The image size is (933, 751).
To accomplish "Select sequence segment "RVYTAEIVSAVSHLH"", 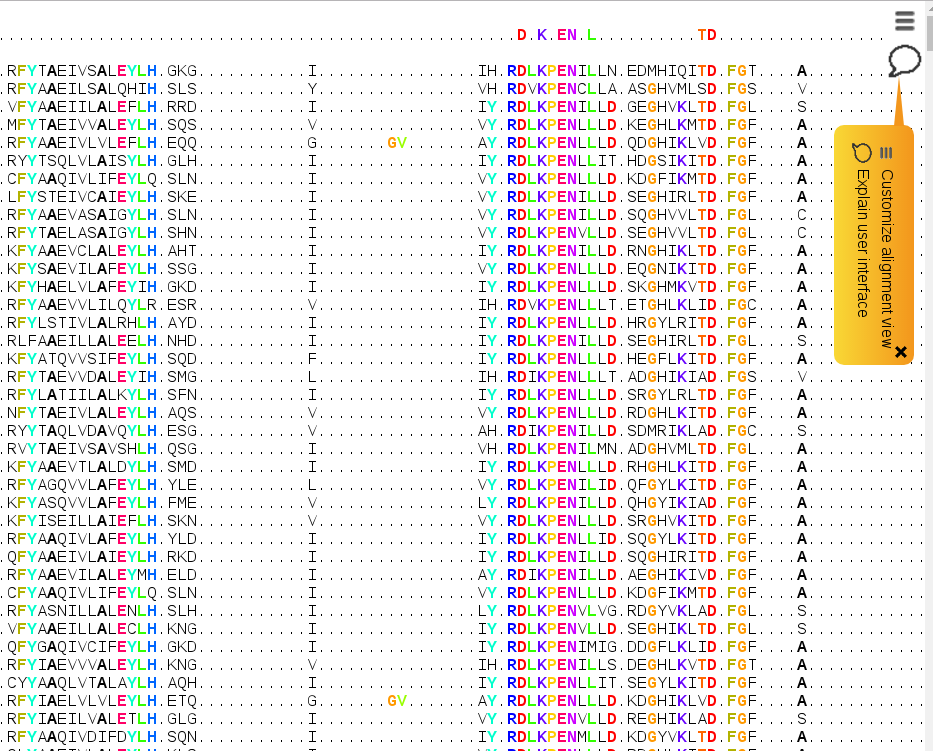I will tap(82, 449).
